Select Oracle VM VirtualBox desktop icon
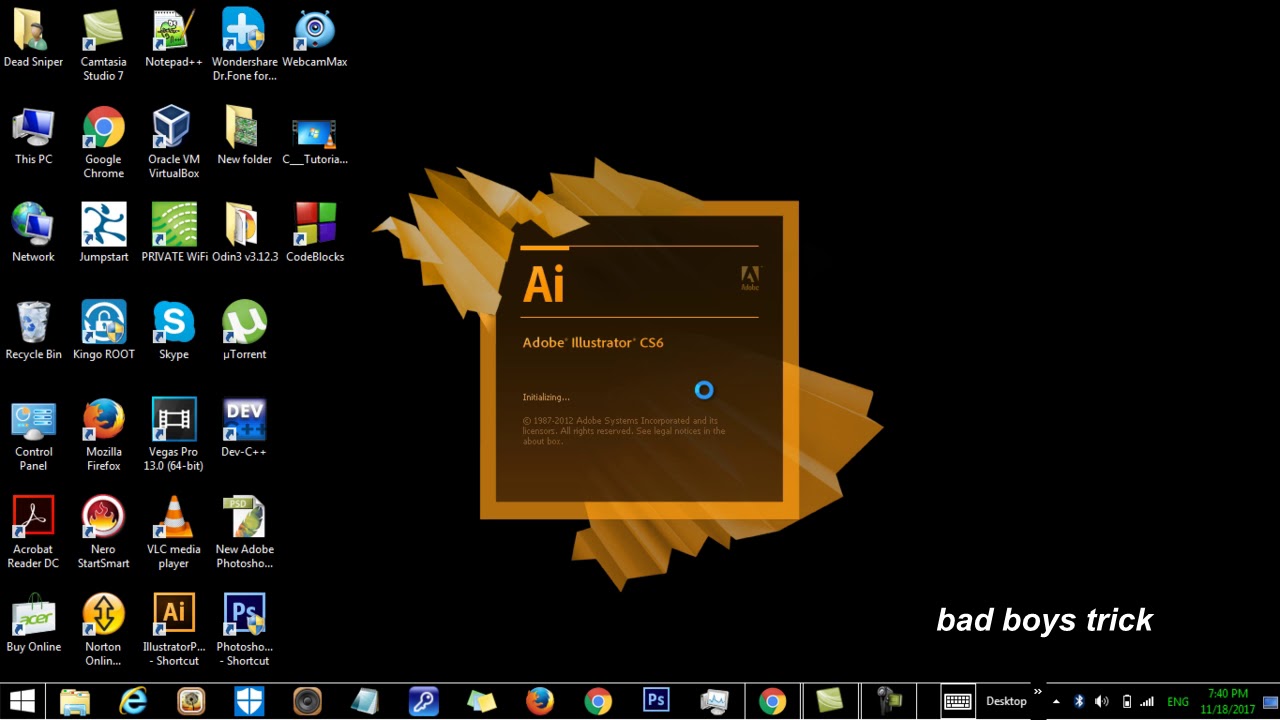The height and width of the screenshot is (720, 1280). tap(174, 143)
